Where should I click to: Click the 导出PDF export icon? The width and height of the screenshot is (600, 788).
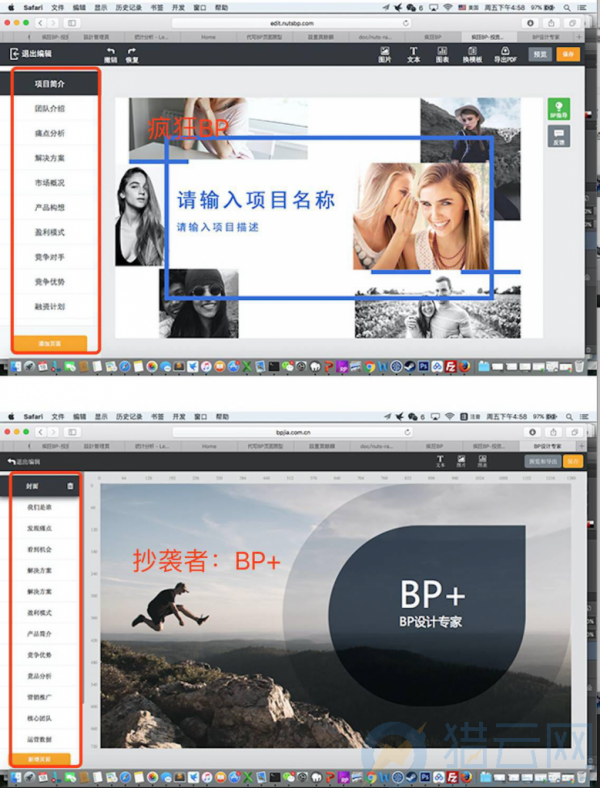tap(505, 51)
